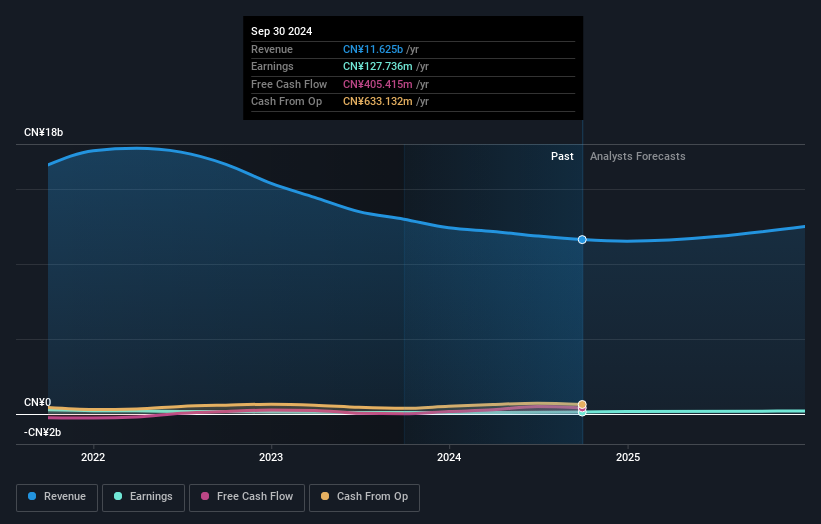821x524 pixels.
Task: Click the orange Cash From Op data point
Action: [x=582, y=404]
